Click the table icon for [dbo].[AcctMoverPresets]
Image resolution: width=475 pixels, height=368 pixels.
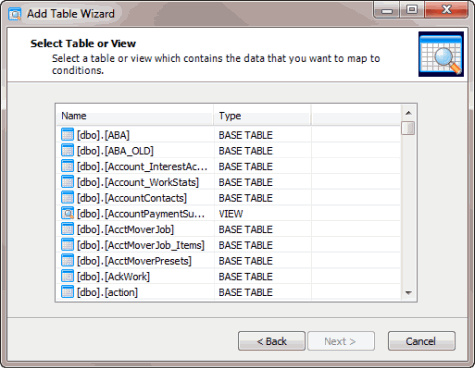67,260
